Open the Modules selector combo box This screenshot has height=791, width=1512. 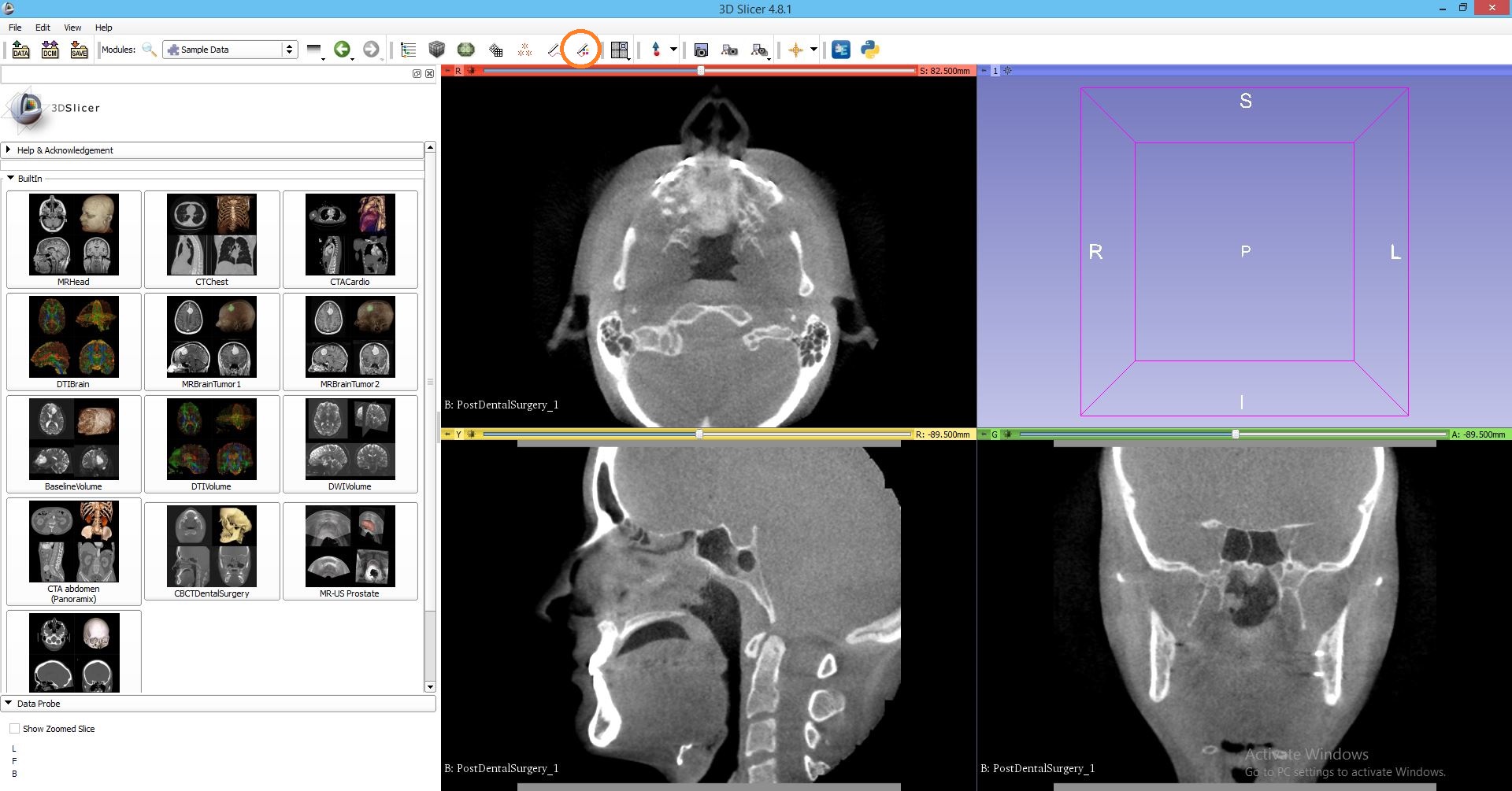pos(231,50)
